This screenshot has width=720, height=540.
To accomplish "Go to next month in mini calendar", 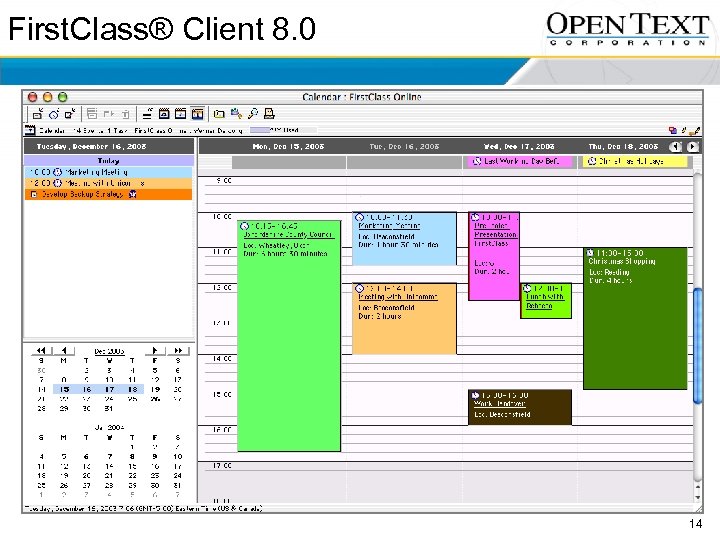I will pyautogui.click(x=155, y=350).
